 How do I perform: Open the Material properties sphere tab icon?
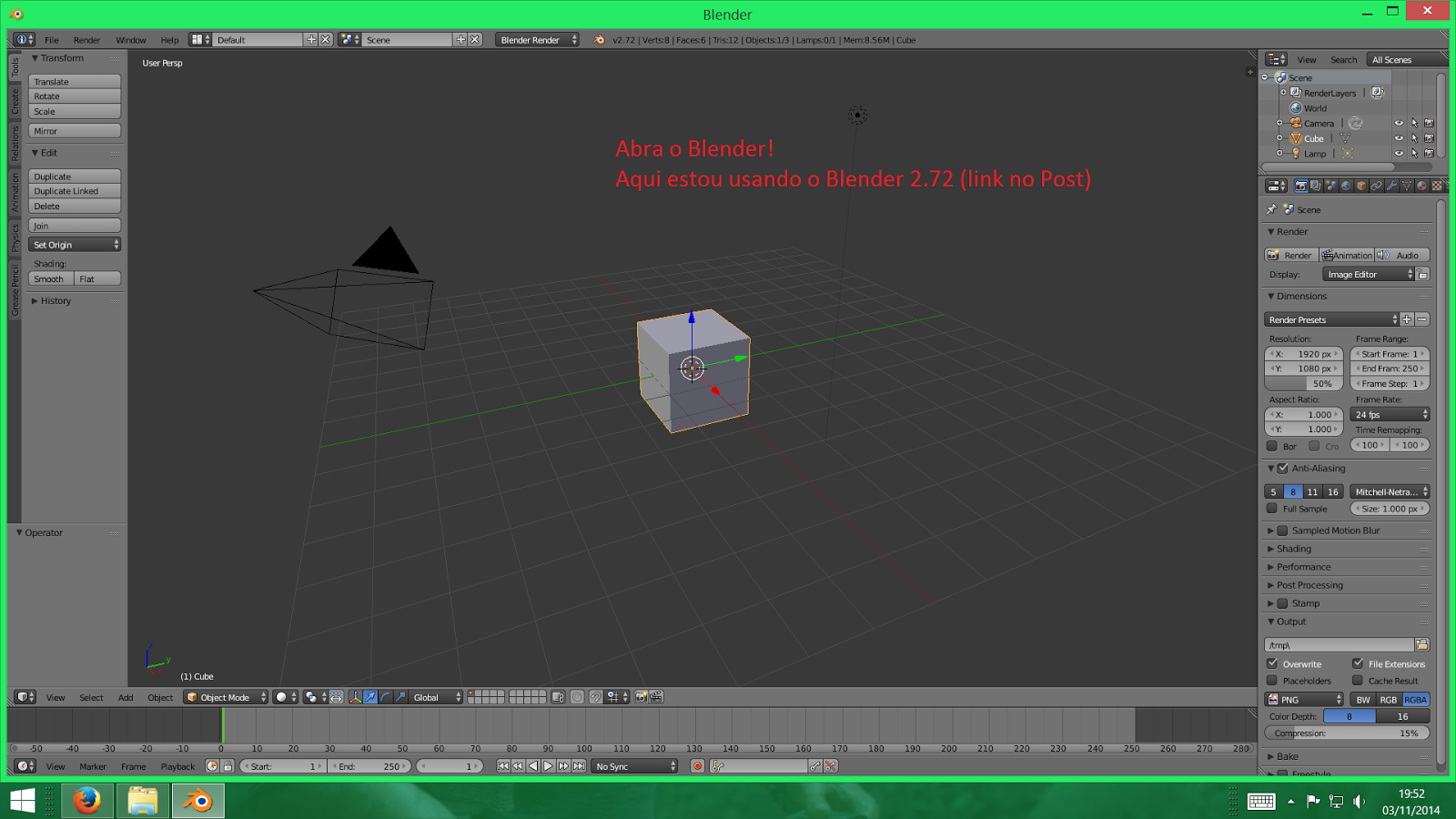(1421, 186)
